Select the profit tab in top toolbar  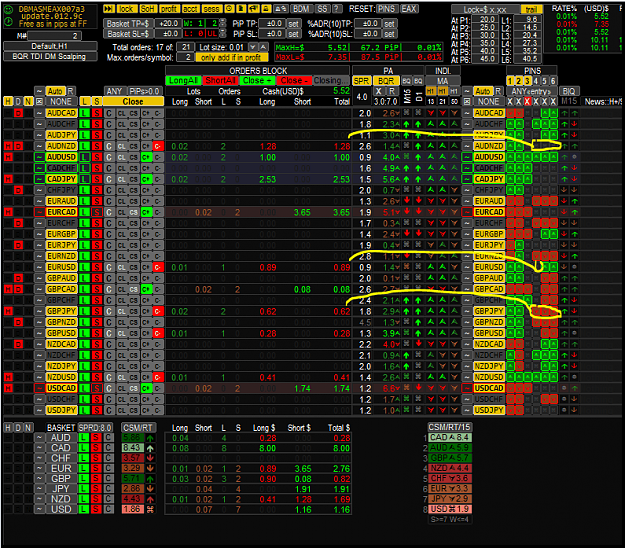[x=169, y=9]
